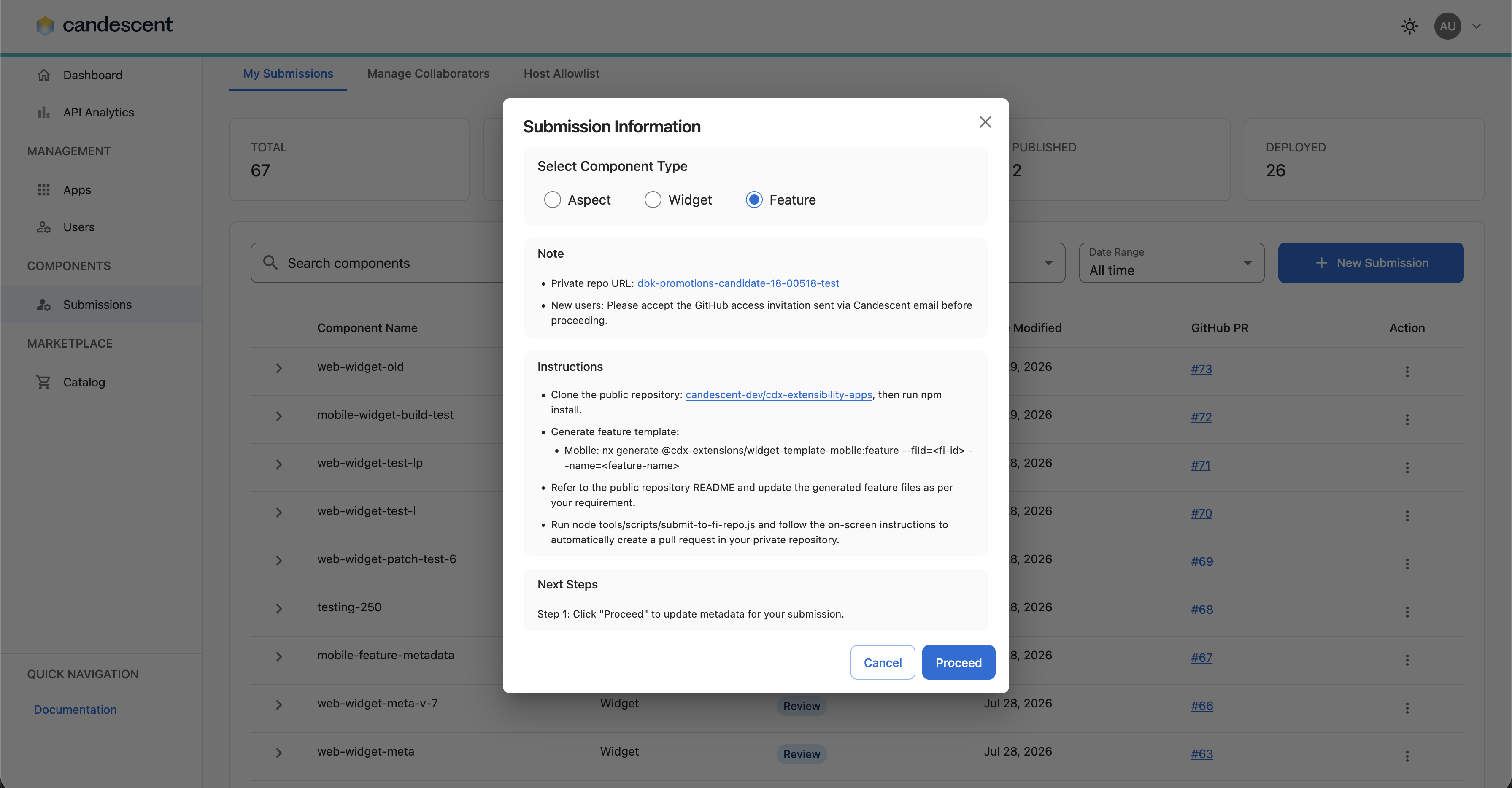Toggle the light/dark theme sun icon
The image size is (1512, 788).
1409,26
